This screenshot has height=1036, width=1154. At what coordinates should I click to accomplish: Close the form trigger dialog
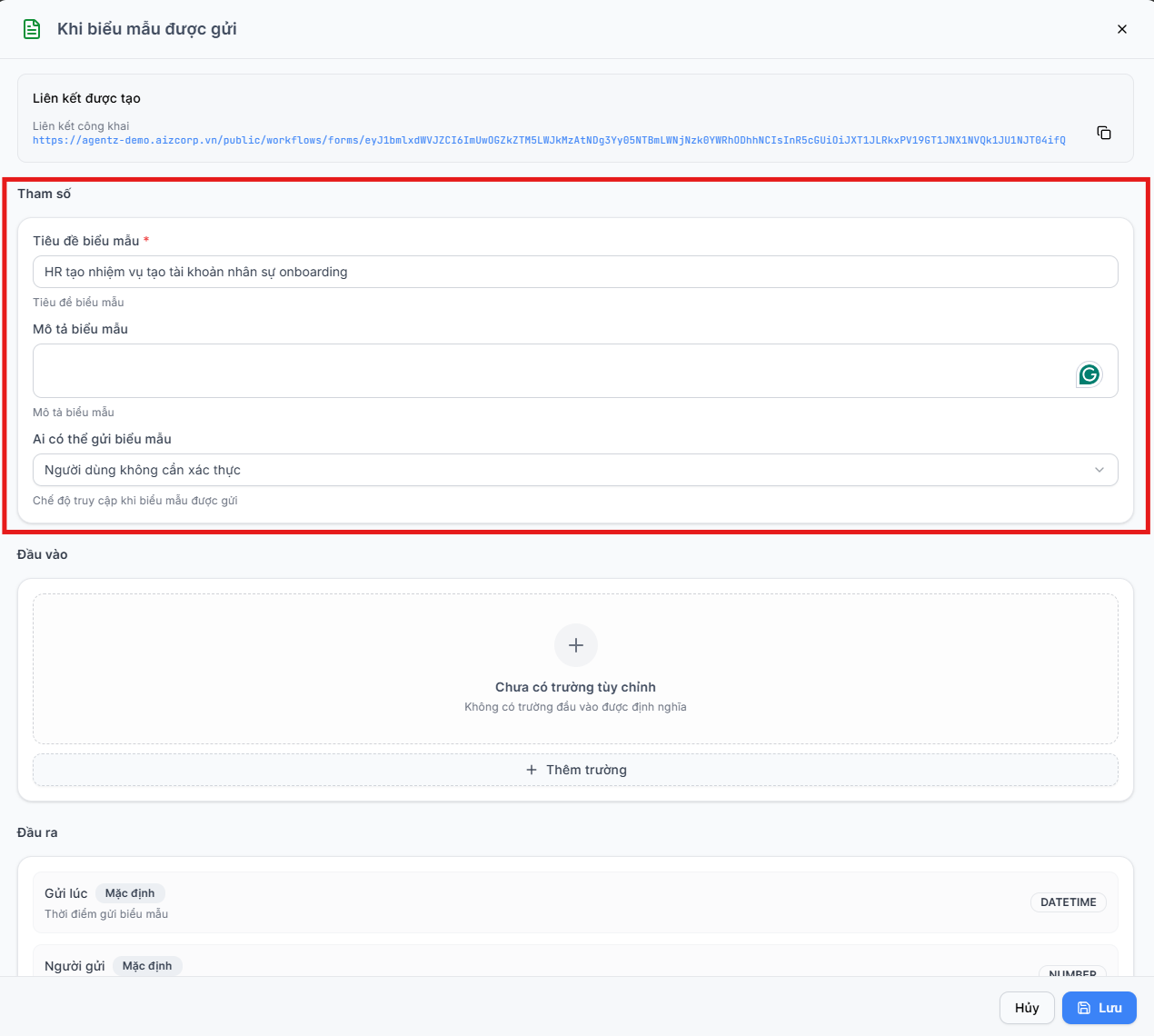1122,29
